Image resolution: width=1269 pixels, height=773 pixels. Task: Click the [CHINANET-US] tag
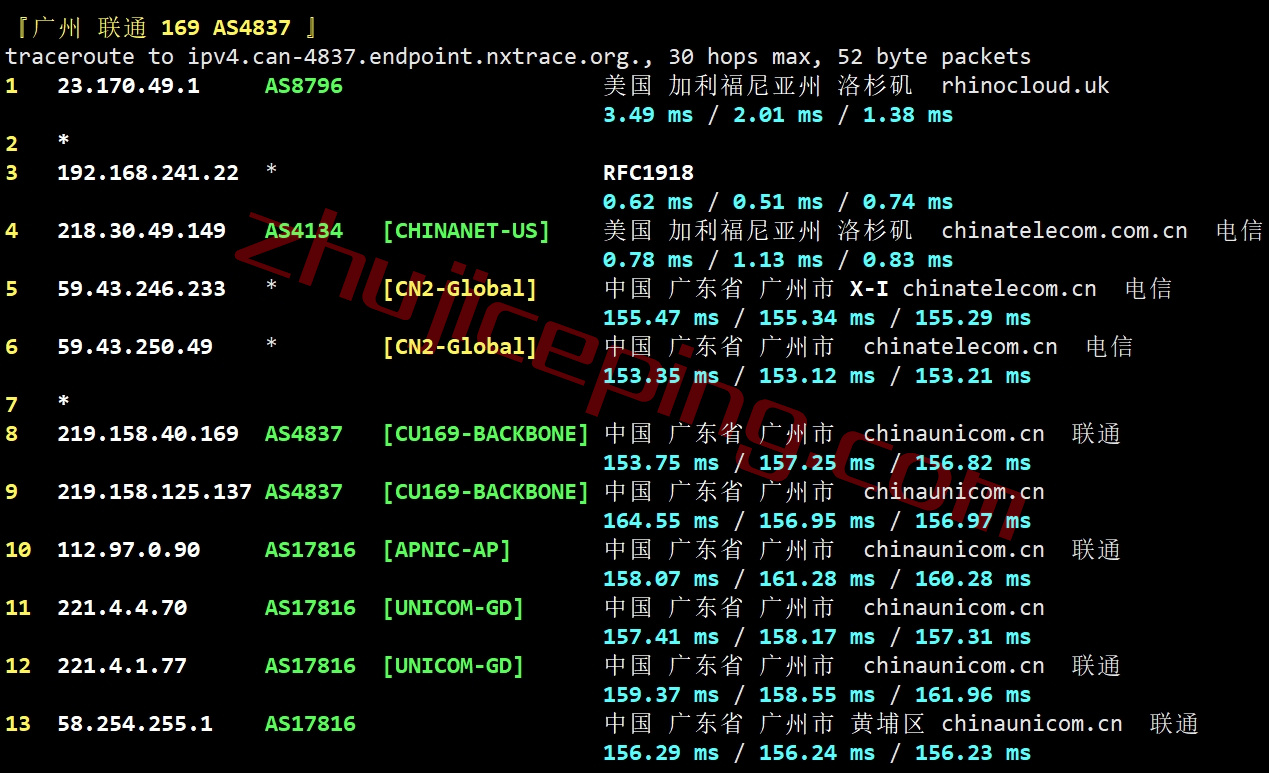466,231
